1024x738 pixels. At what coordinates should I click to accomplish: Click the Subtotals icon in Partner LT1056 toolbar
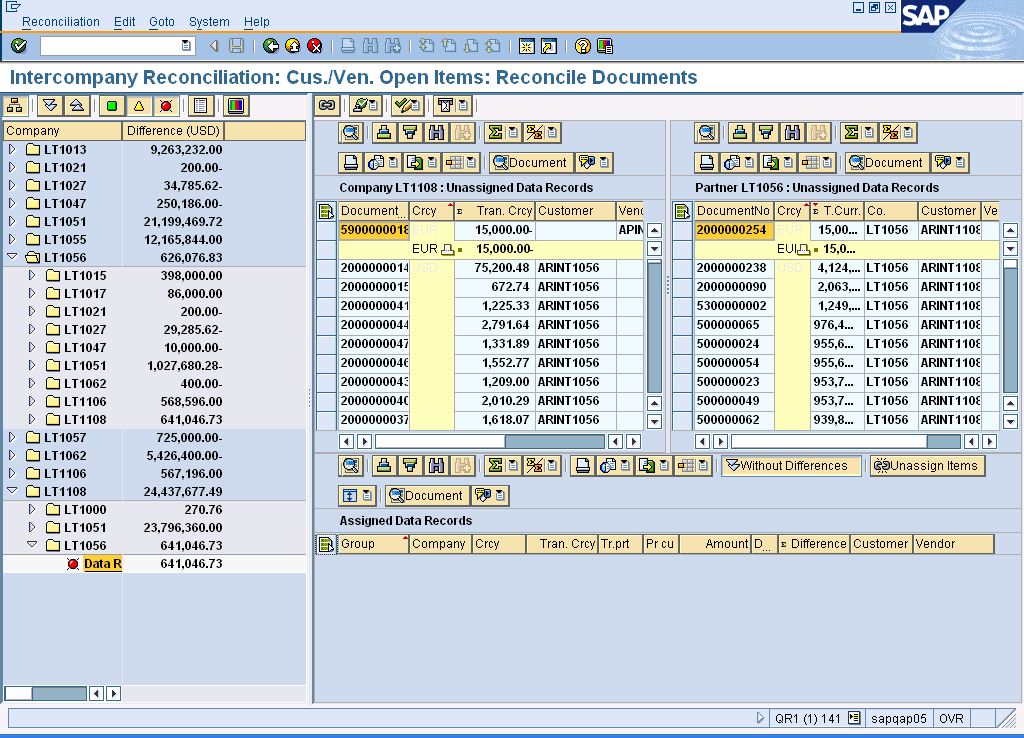pos(890,133)
